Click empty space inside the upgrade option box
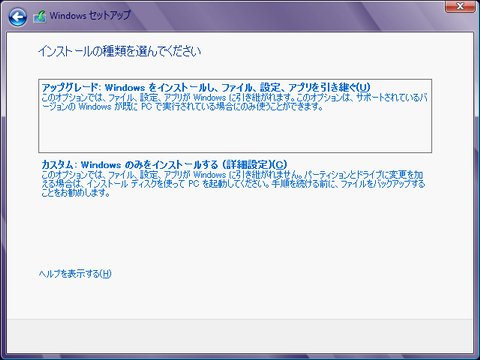Screen dimensions: 480x360 [235, 133]
